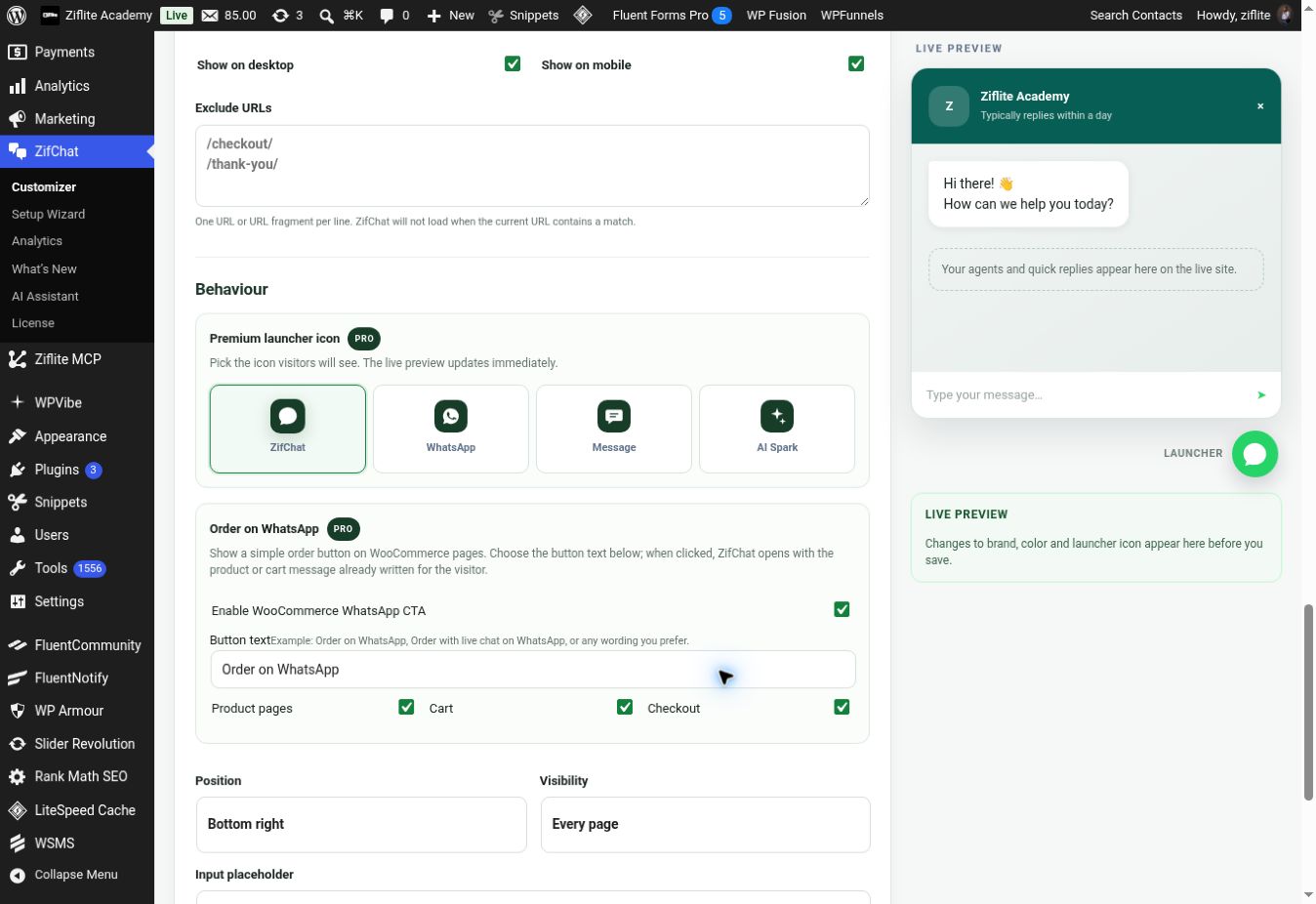Image resolution: width=1316 pixels, height=904 pixels.
Task: Open the New content menu in admin bar
Action: click(450, 16)
